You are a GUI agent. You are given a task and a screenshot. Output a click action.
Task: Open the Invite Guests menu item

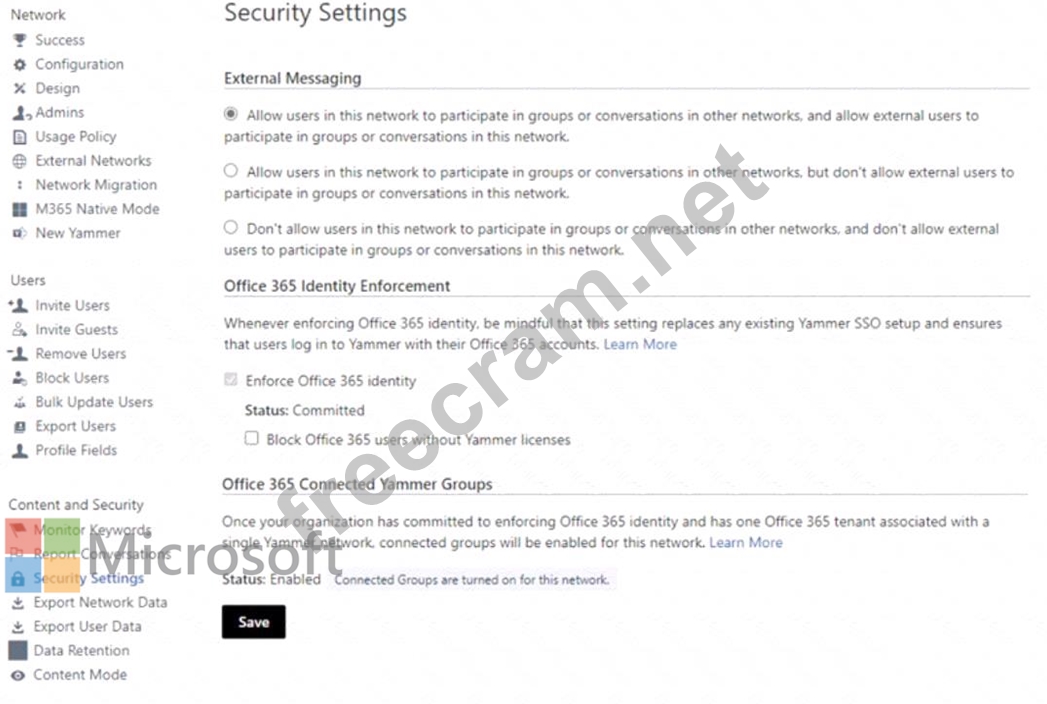[76, 329]
